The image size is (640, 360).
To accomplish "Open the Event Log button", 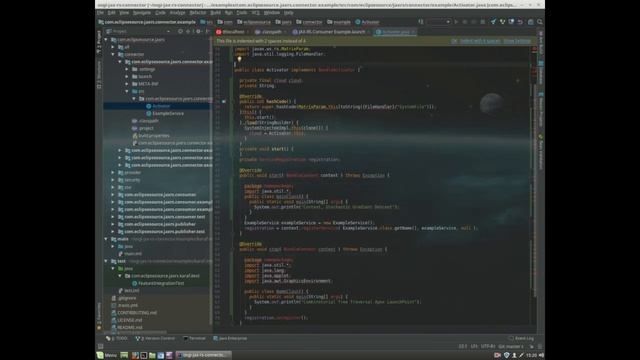I will click(x=521, y=338).
